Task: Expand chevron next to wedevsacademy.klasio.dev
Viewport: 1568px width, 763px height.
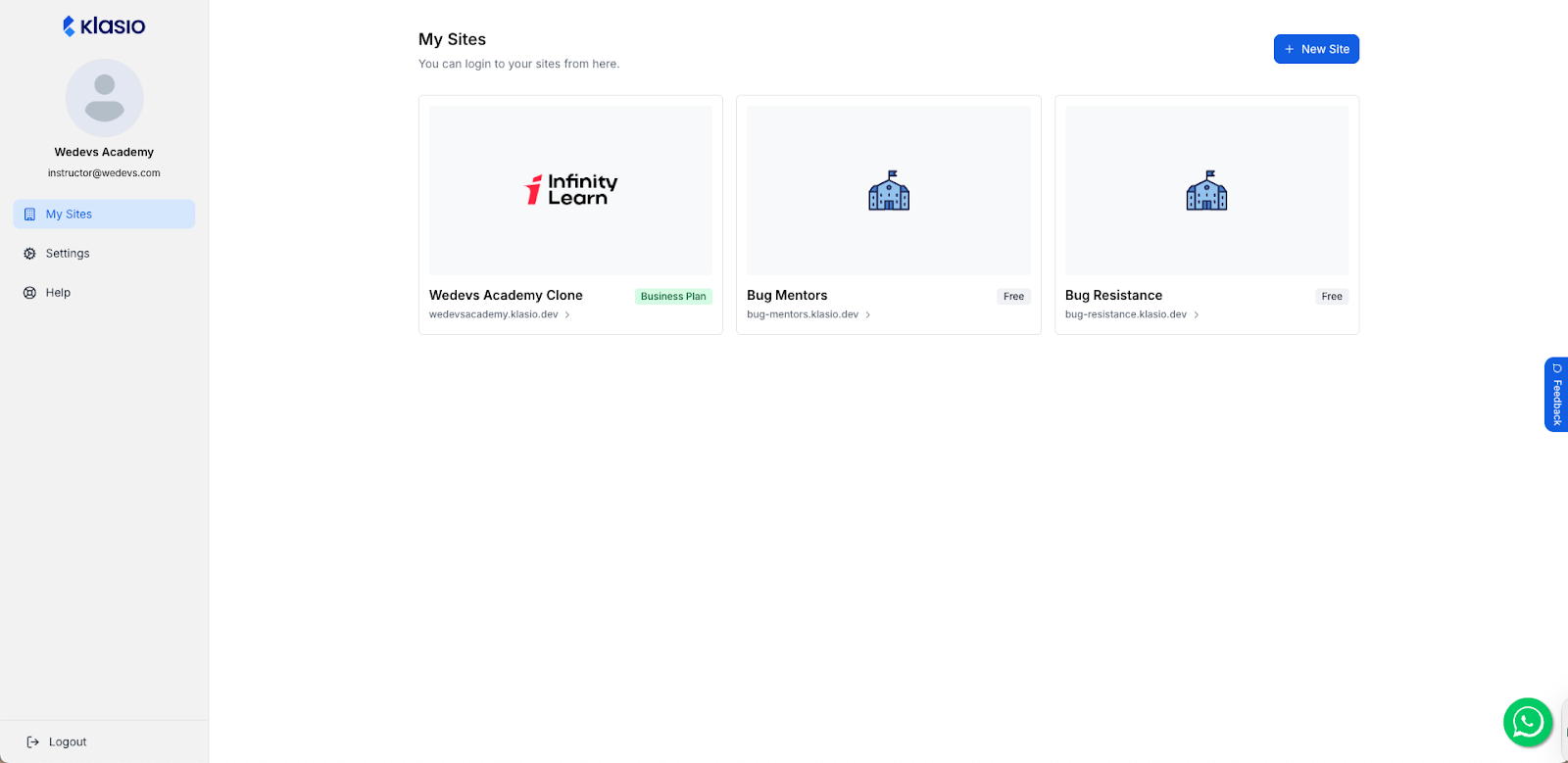Action: [567, 315]
